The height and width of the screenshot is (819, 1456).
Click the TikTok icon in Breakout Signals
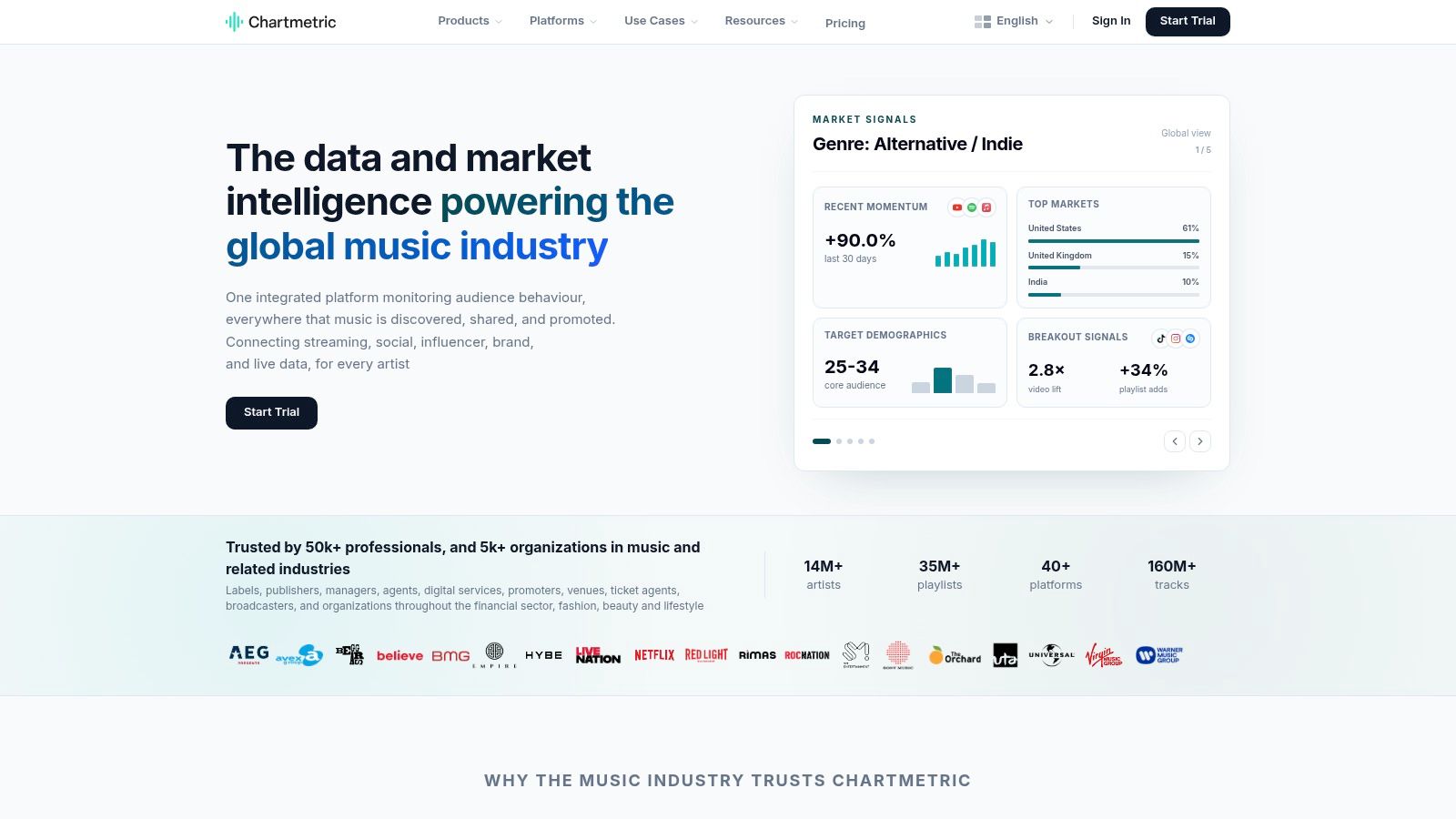(1161, 339)
